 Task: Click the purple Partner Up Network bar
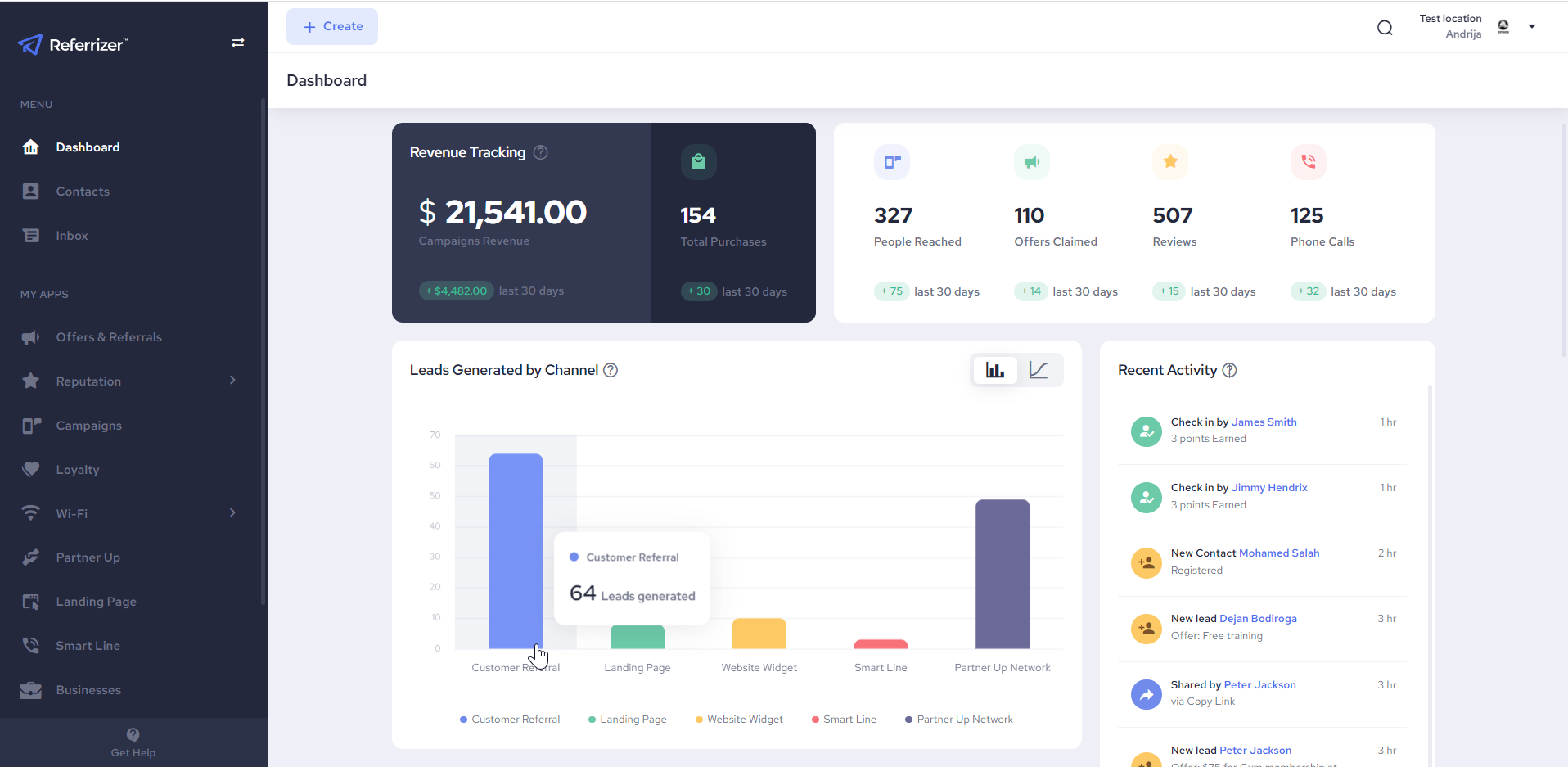point(1003,574)
